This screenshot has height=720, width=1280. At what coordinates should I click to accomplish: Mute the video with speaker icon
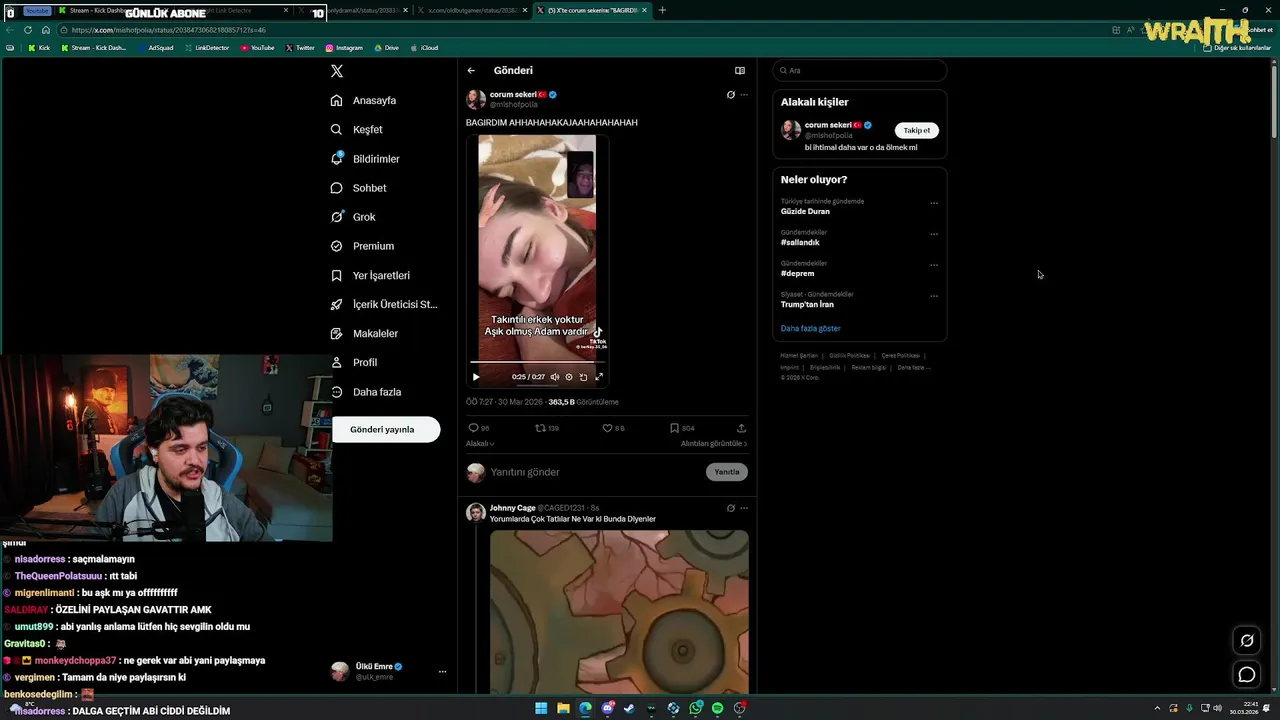coord(555,377)
